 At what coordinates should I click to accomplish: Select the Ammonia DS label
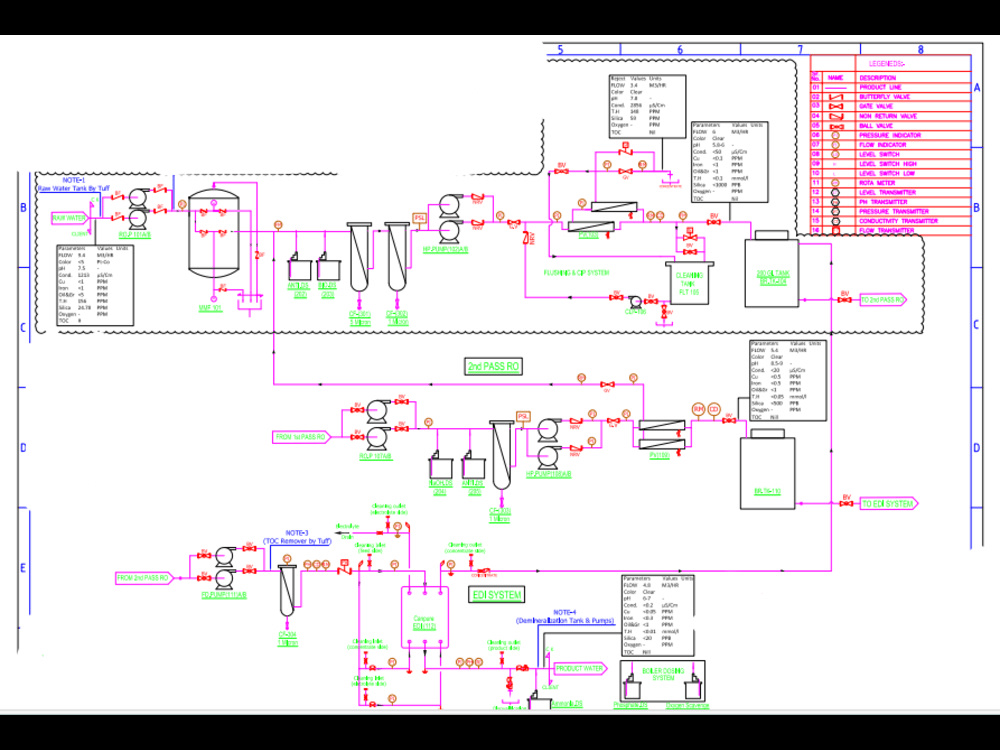(568, 704)
